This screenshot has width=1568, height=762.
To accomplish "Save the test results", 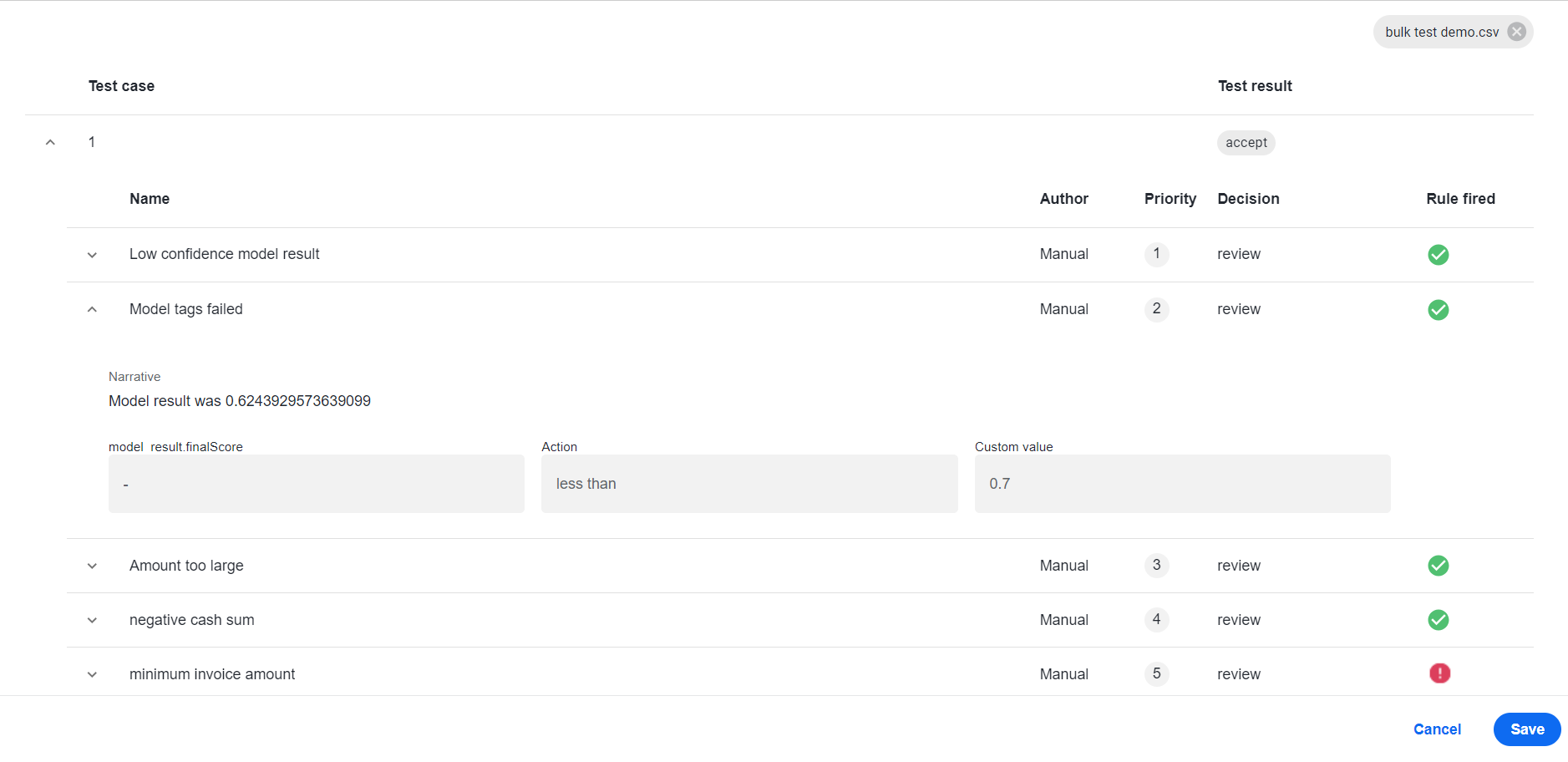I will pos(1526,729).
